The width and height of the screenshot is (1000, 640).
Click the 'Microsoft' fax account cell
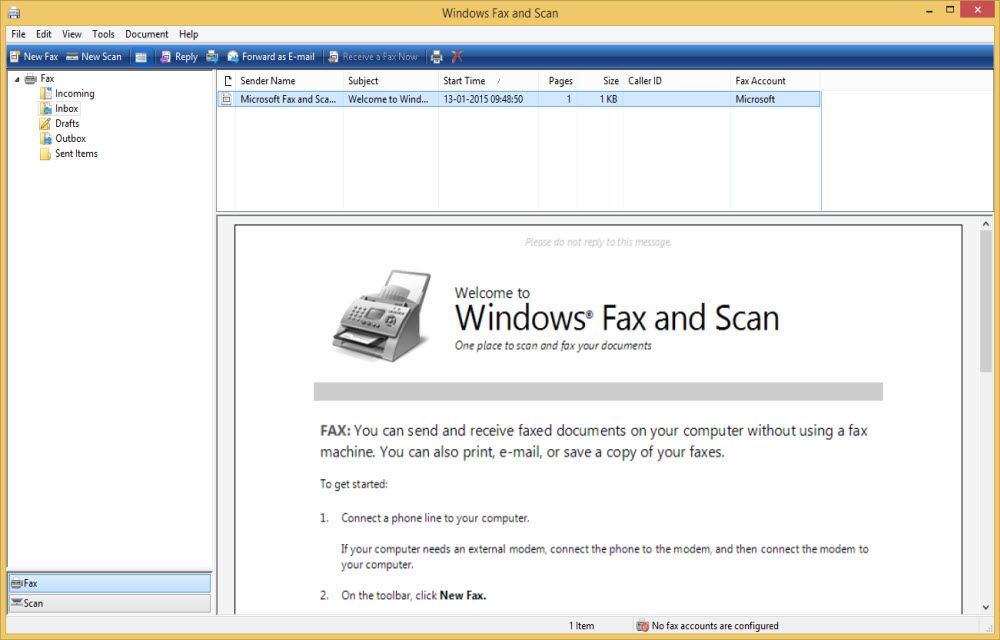click(755, 99)
